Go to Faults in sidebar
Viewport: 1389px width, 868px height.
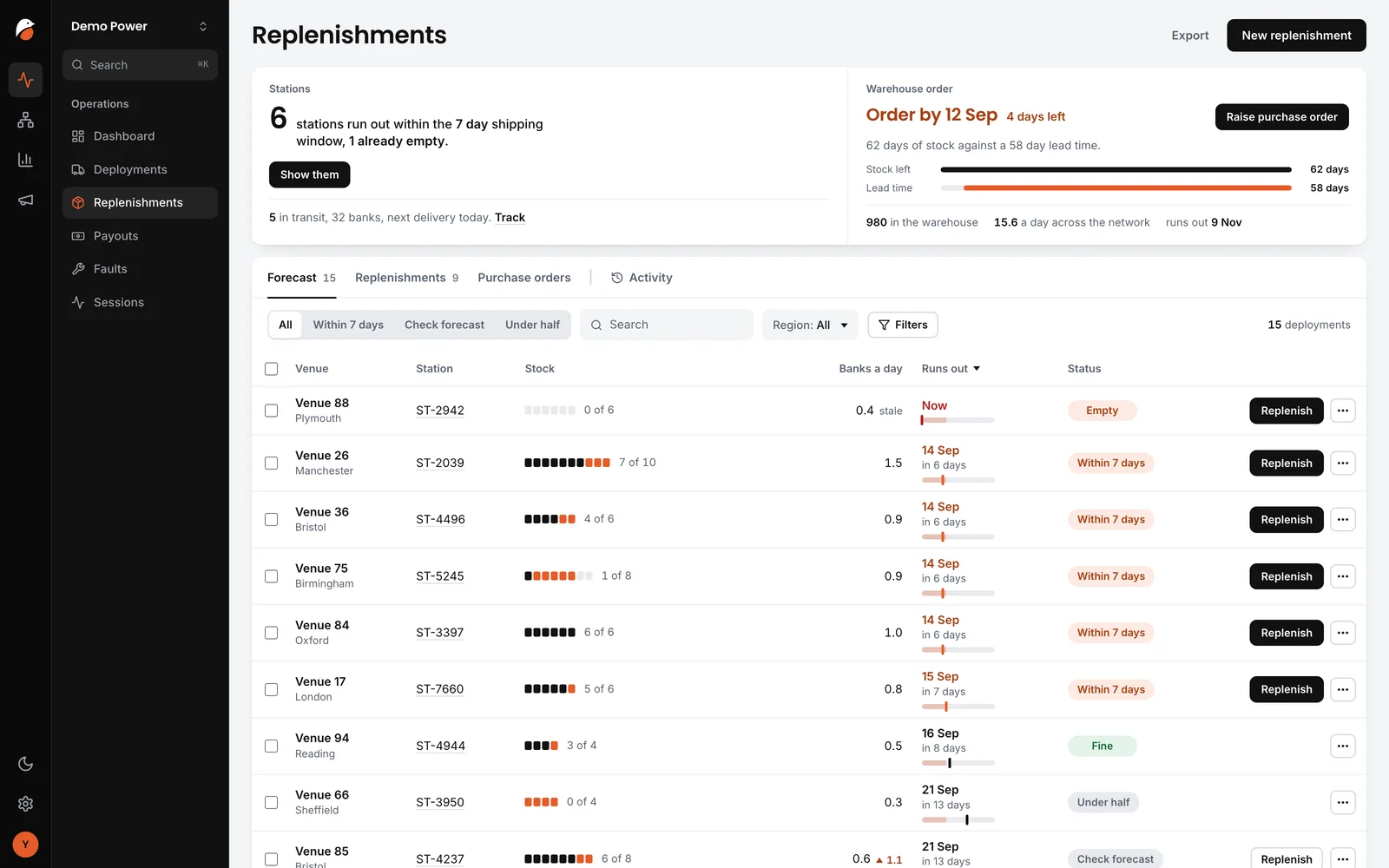pos(140,269)
